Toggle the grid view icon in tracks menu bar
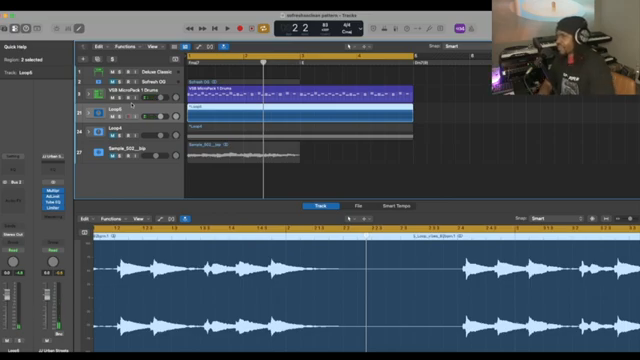The image size is (640, 360). pyautogui.click(x=185, y=47)
